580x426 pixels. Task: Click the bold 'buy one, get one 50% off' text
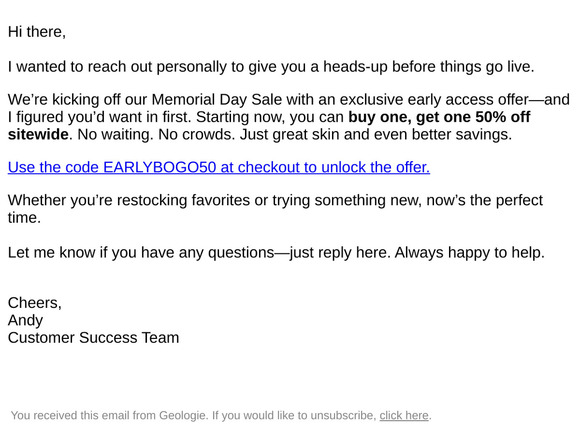click(439, 117)
